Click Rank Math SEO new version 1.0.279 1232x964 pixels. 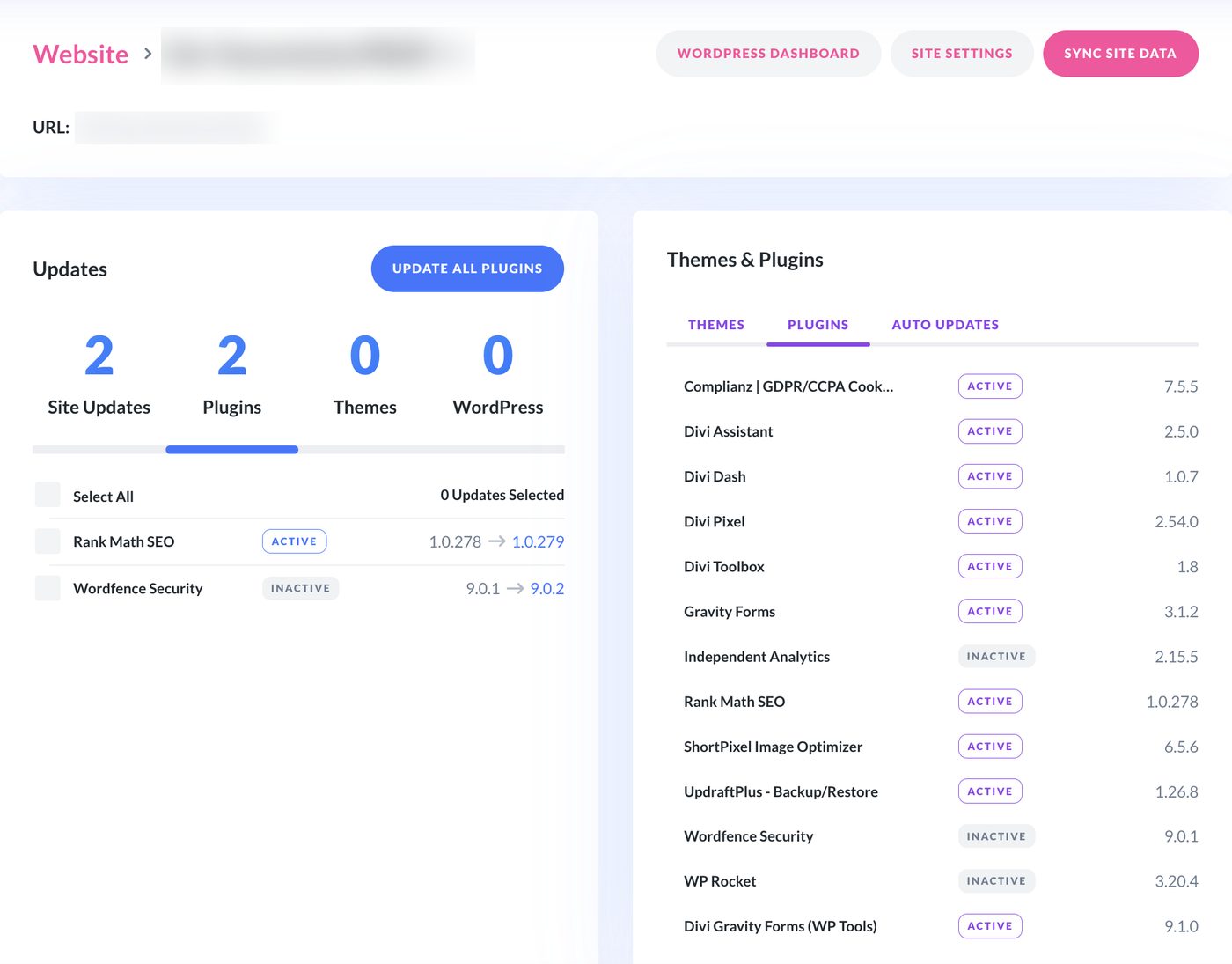click(x=538, y=541)
